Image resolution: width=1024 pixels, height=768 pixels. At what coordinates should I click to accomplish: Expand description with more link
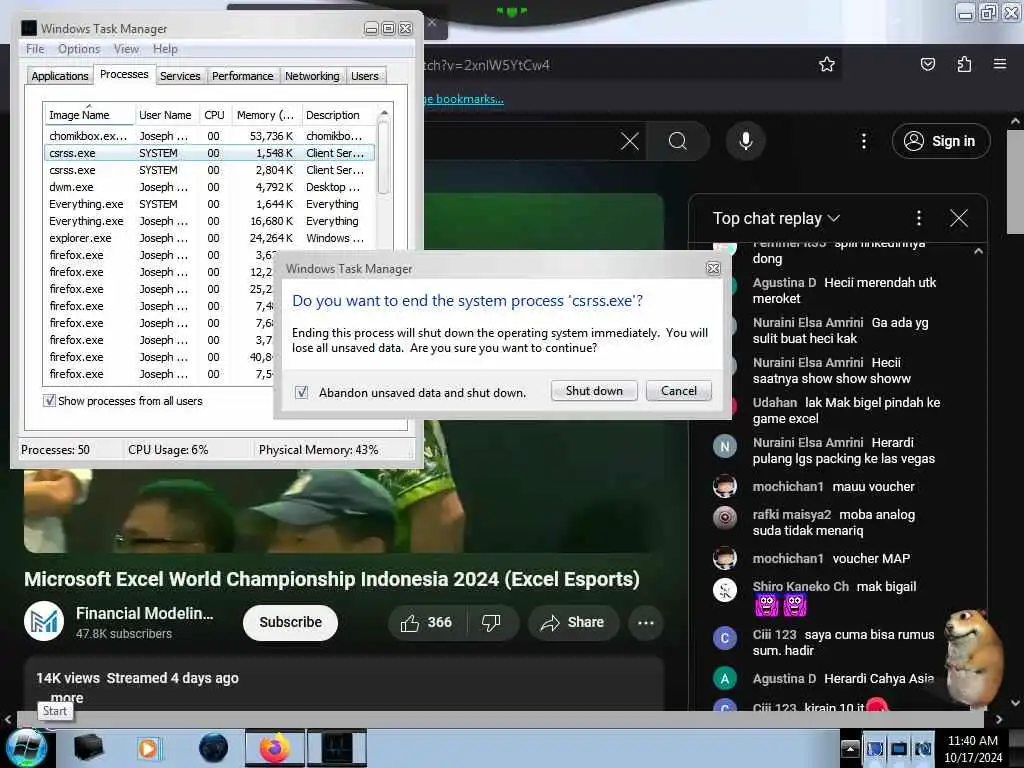click(x=67, y=697)
